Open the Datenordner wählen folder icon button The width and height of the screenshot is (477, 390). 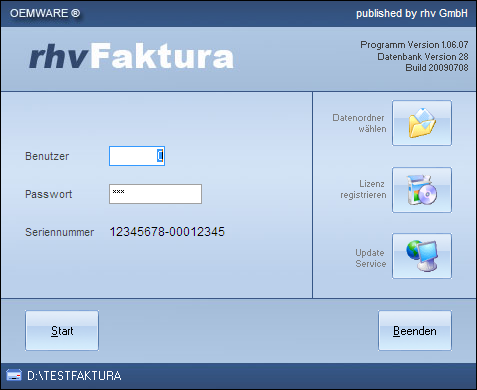(x=422, y=123)
